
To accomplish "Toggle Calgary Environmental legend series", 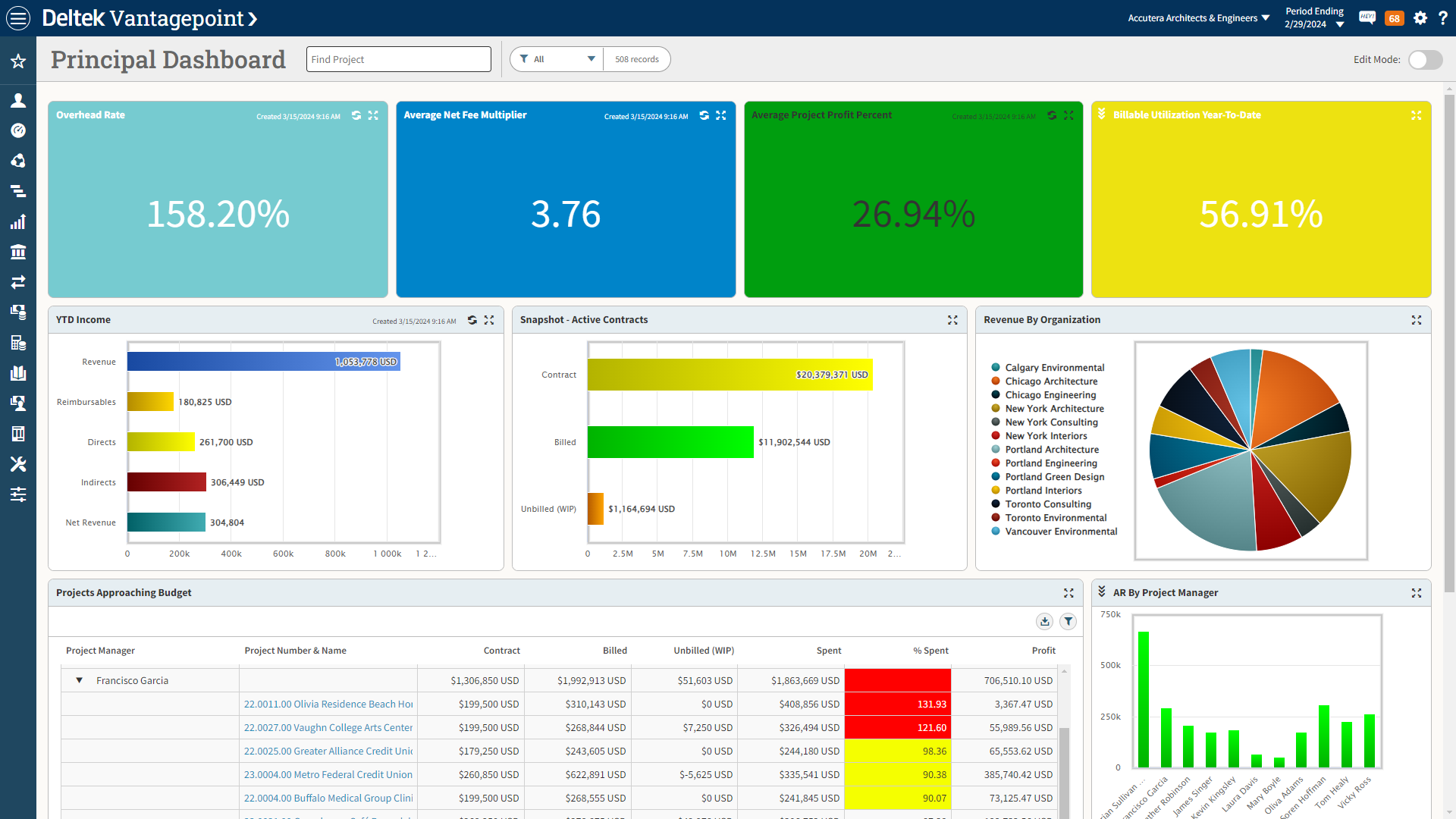I will coord(1054,368).
